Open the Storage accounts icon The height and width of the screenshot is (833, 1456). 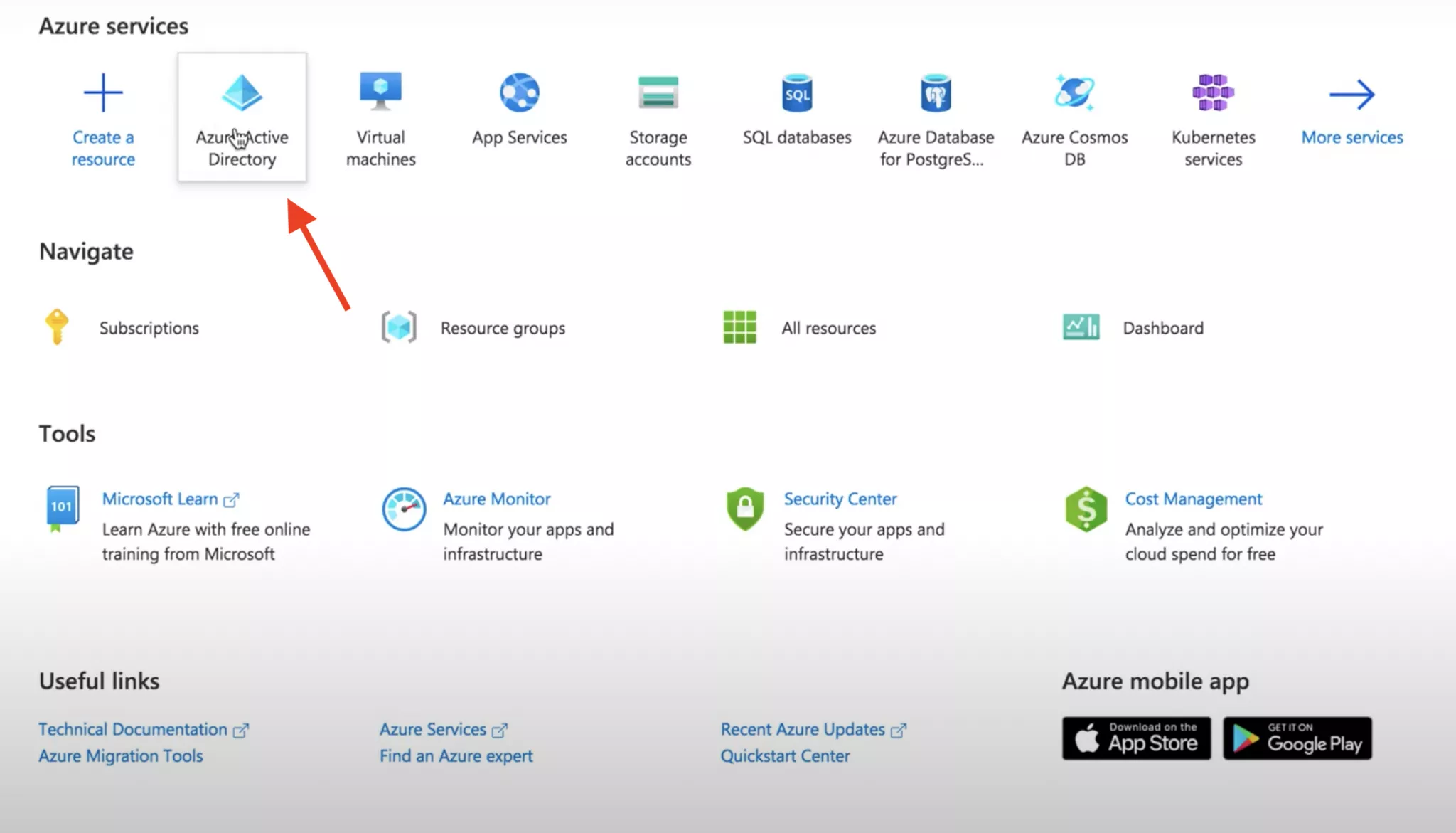658,92
